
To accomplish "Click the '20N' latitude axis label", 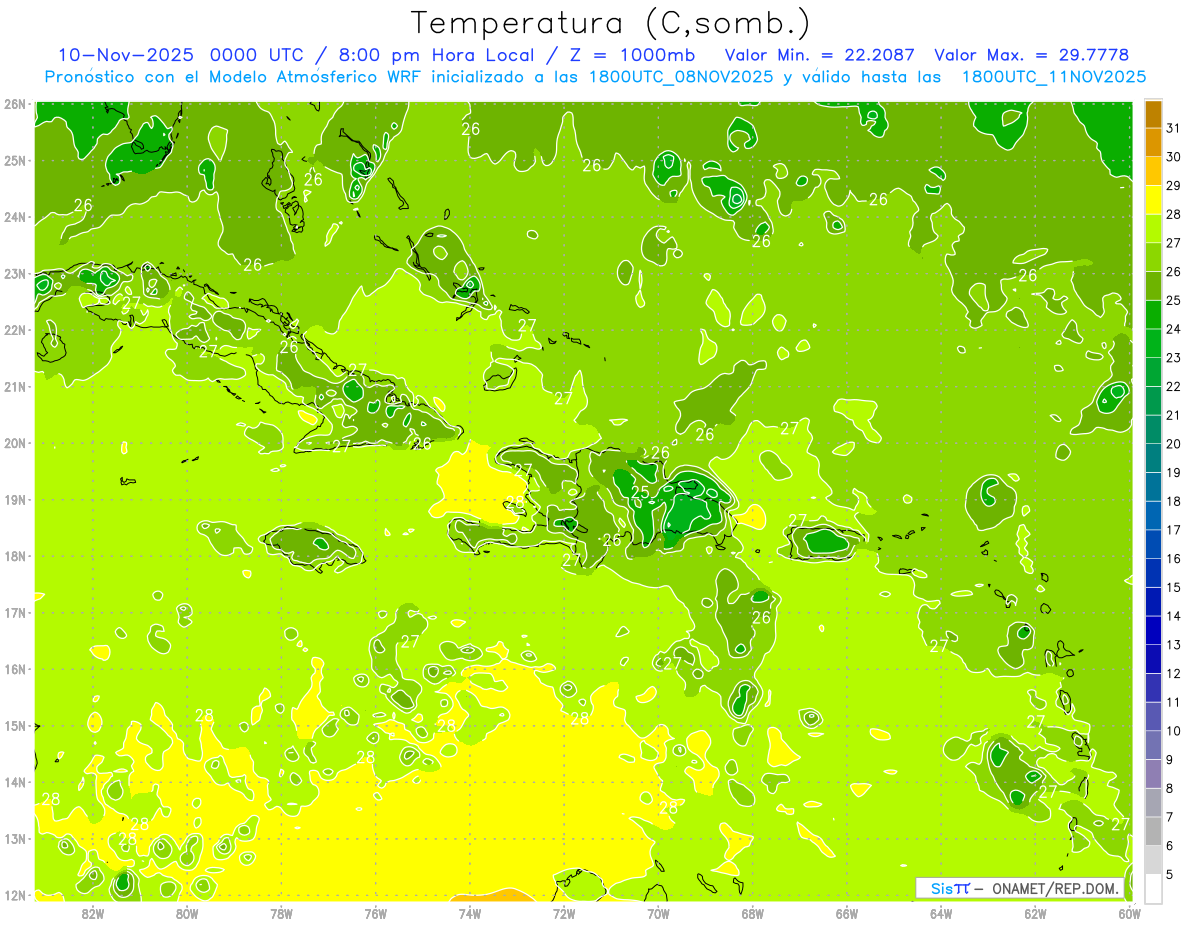I will 14,443.
